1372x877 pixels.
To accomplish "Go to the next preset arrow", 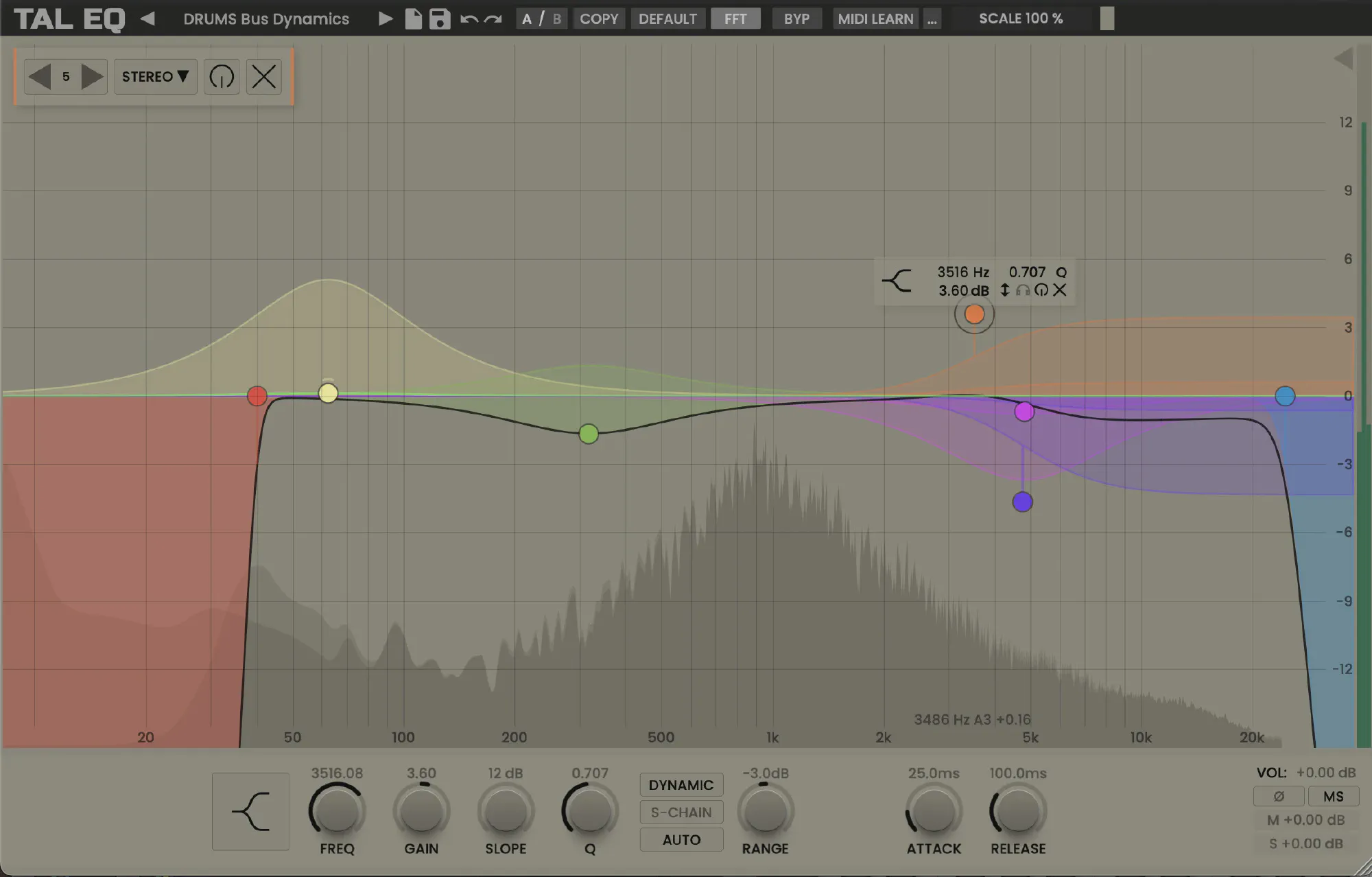I will click(386, 19).
